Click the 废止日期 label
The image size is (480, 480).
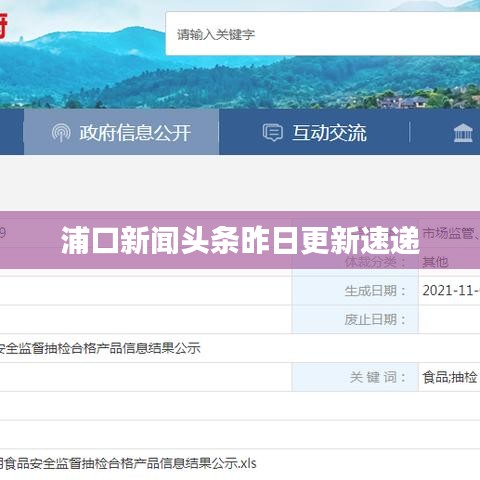click(375, 320)
